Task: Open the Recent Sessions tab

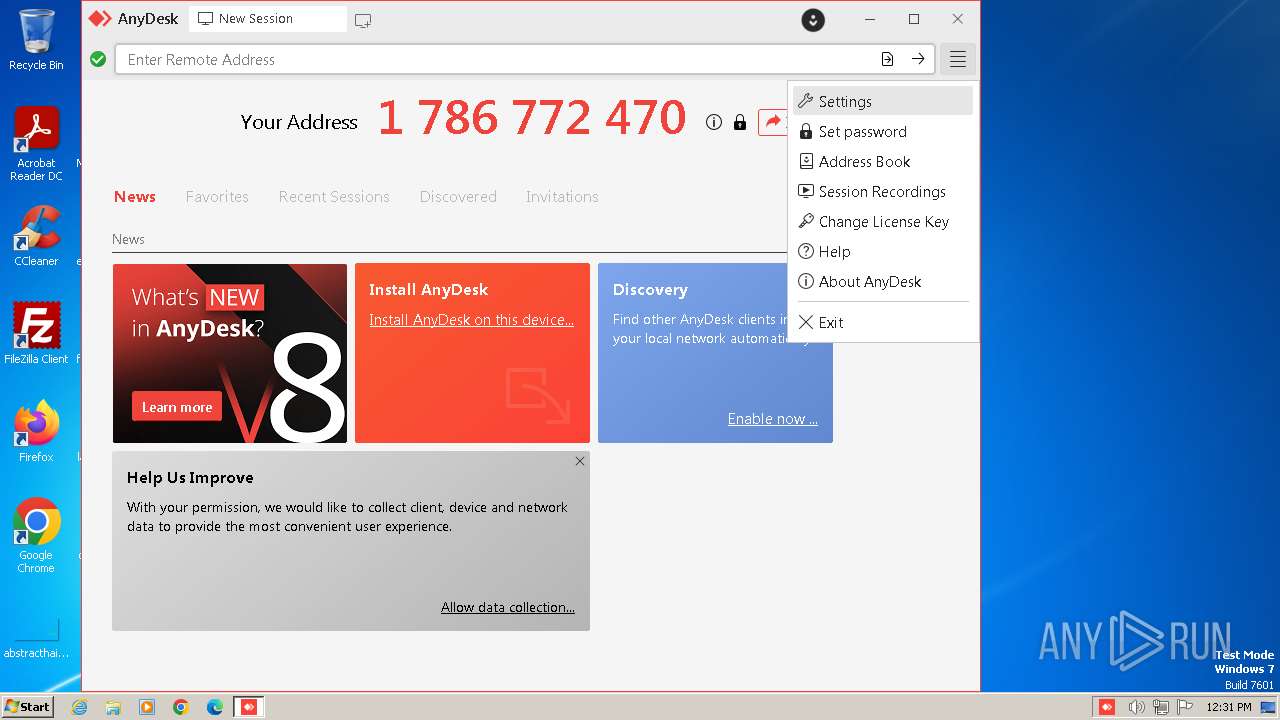Action: tap(334, 197)
